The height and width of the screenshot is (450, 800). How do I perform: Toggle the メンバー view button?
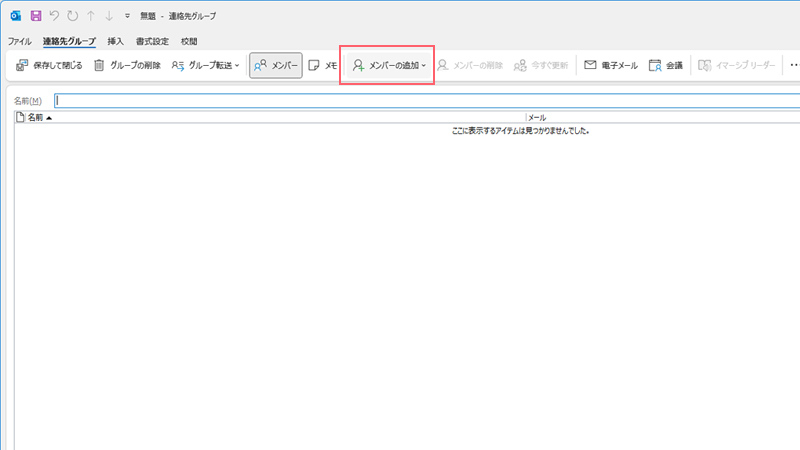click(x=276, y=65)
